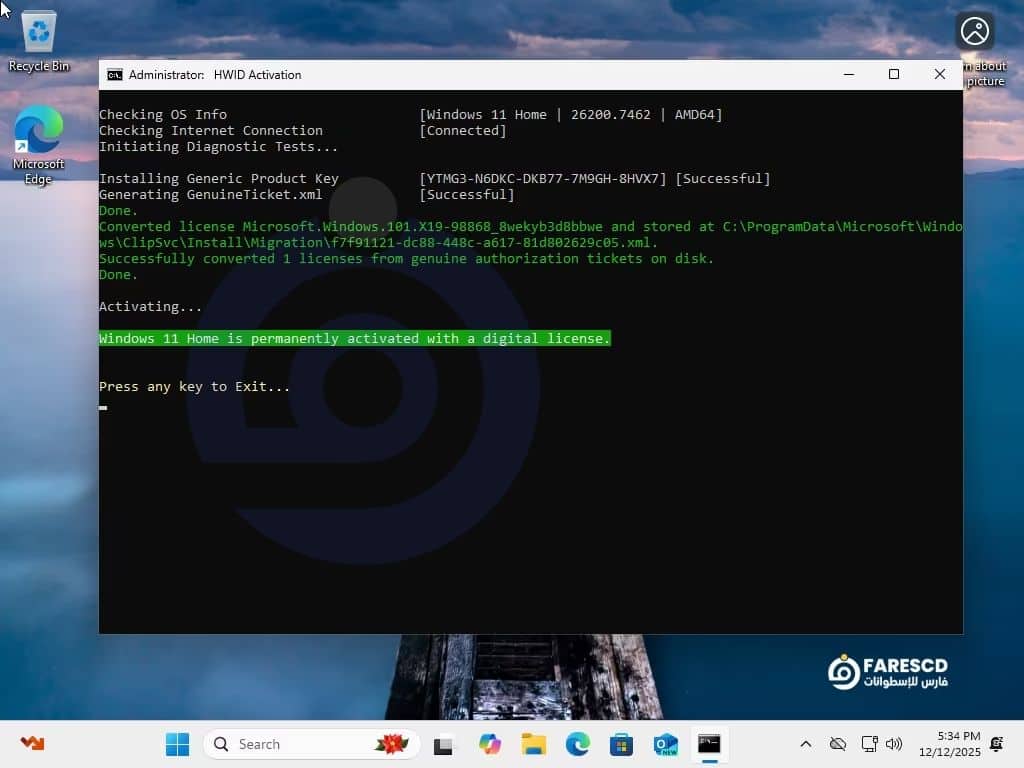Open the HWID Activation window system menu icon
The width and height of the screenshot is (1024, 768).
115,75
